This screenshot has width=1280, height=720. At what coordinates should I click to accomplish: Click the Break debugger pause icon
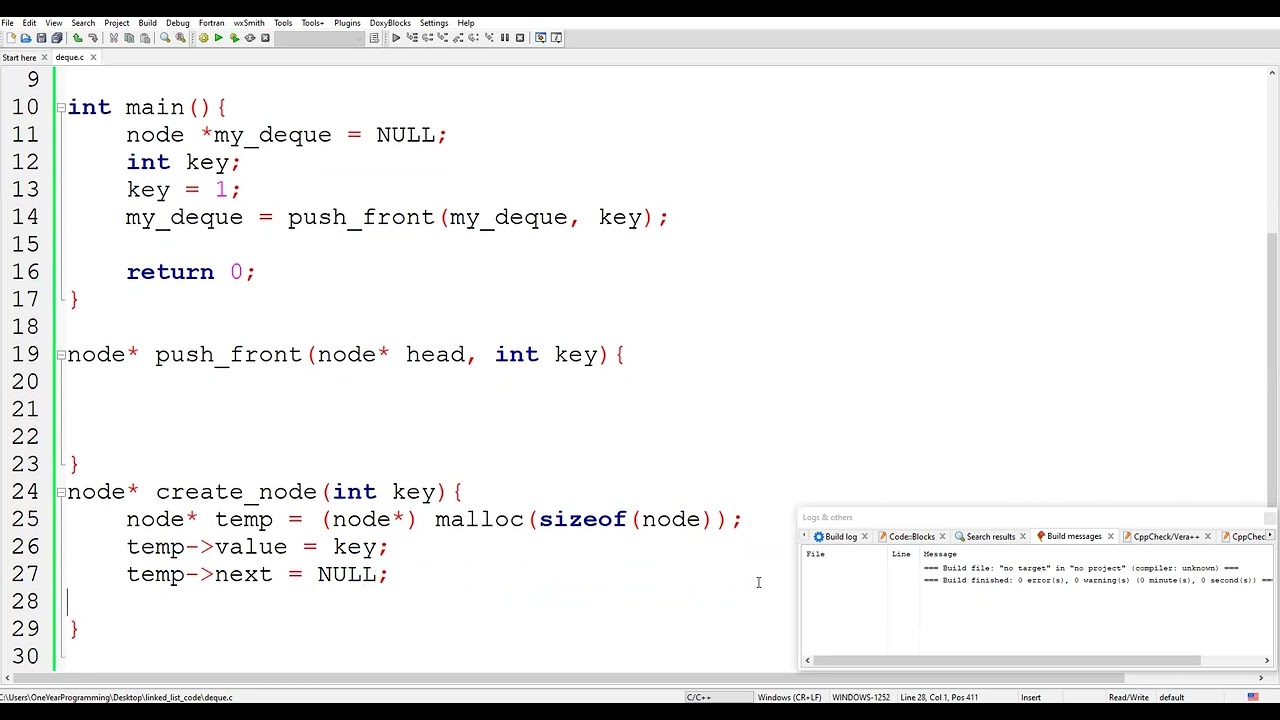[x=505, y=38]
